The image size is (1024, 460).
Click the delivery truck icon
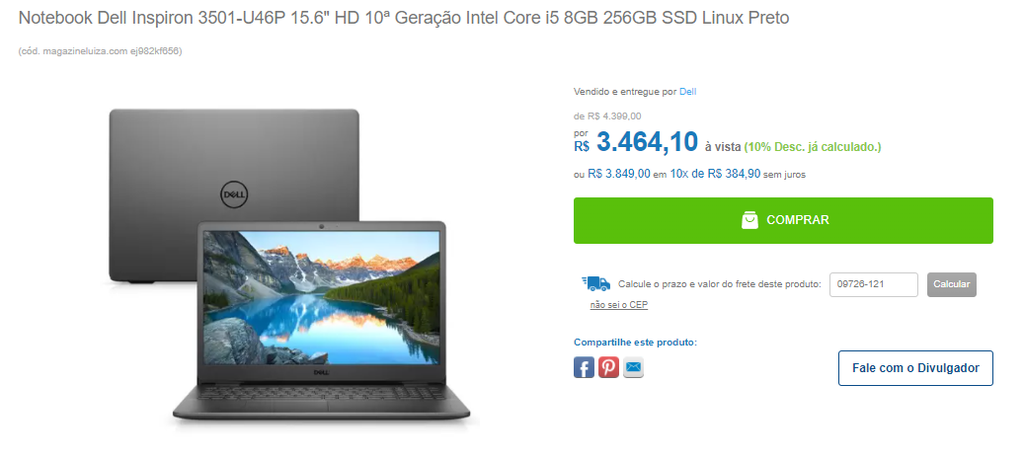point(596,284)
